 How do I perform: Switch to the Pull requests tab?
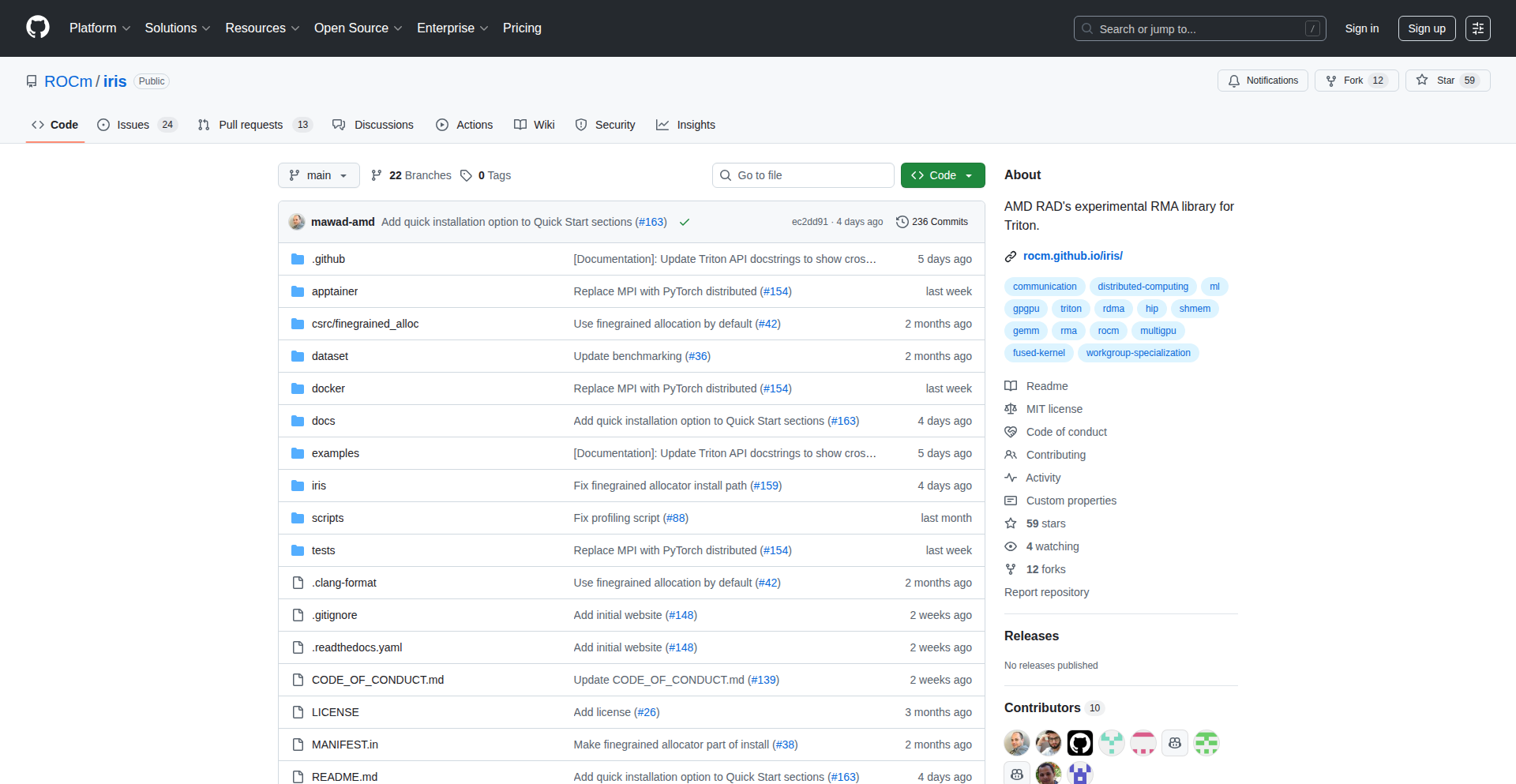(255, 125)
